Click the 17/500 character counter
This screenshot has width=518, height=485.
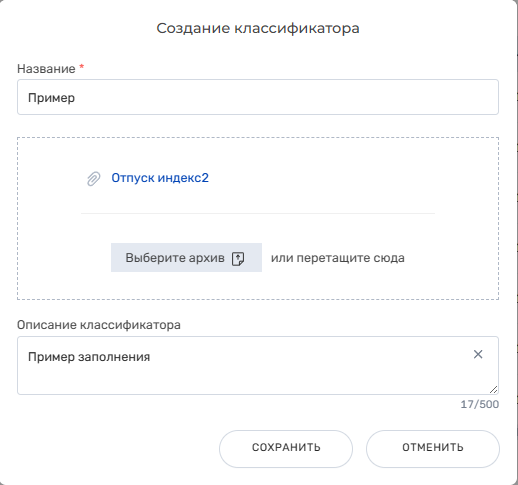coord(480,404)
